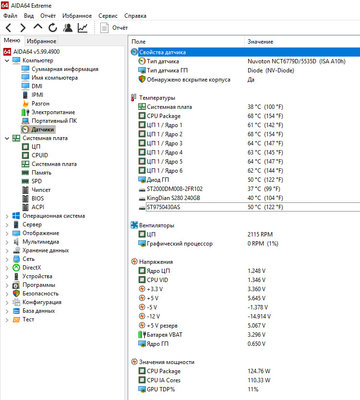Collapse the Компьютер tree node

pyautogui.click(x=7, y=61)
